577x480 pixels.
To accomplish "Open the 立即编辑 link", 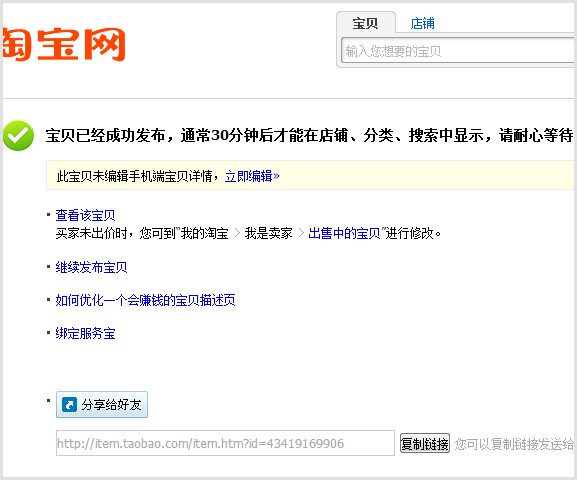I will click(x=252, y=176).
